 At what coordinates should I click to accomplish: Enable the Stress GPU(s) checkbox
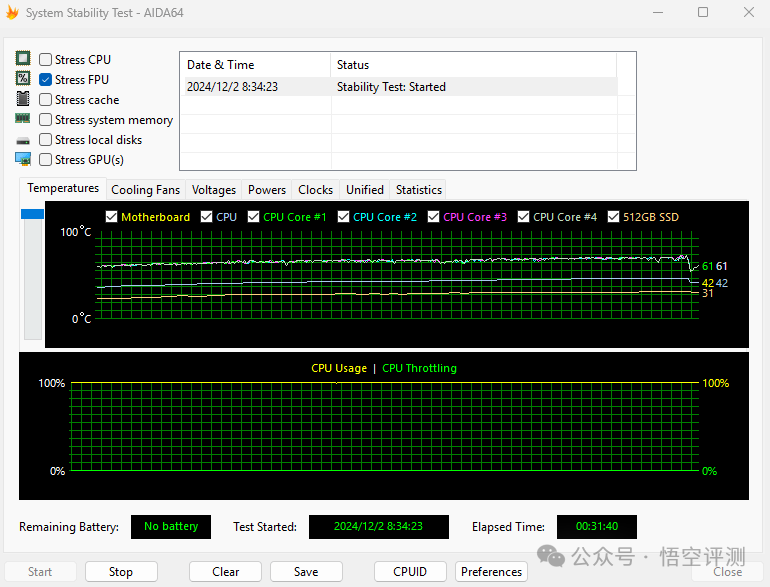click(45, 160)
